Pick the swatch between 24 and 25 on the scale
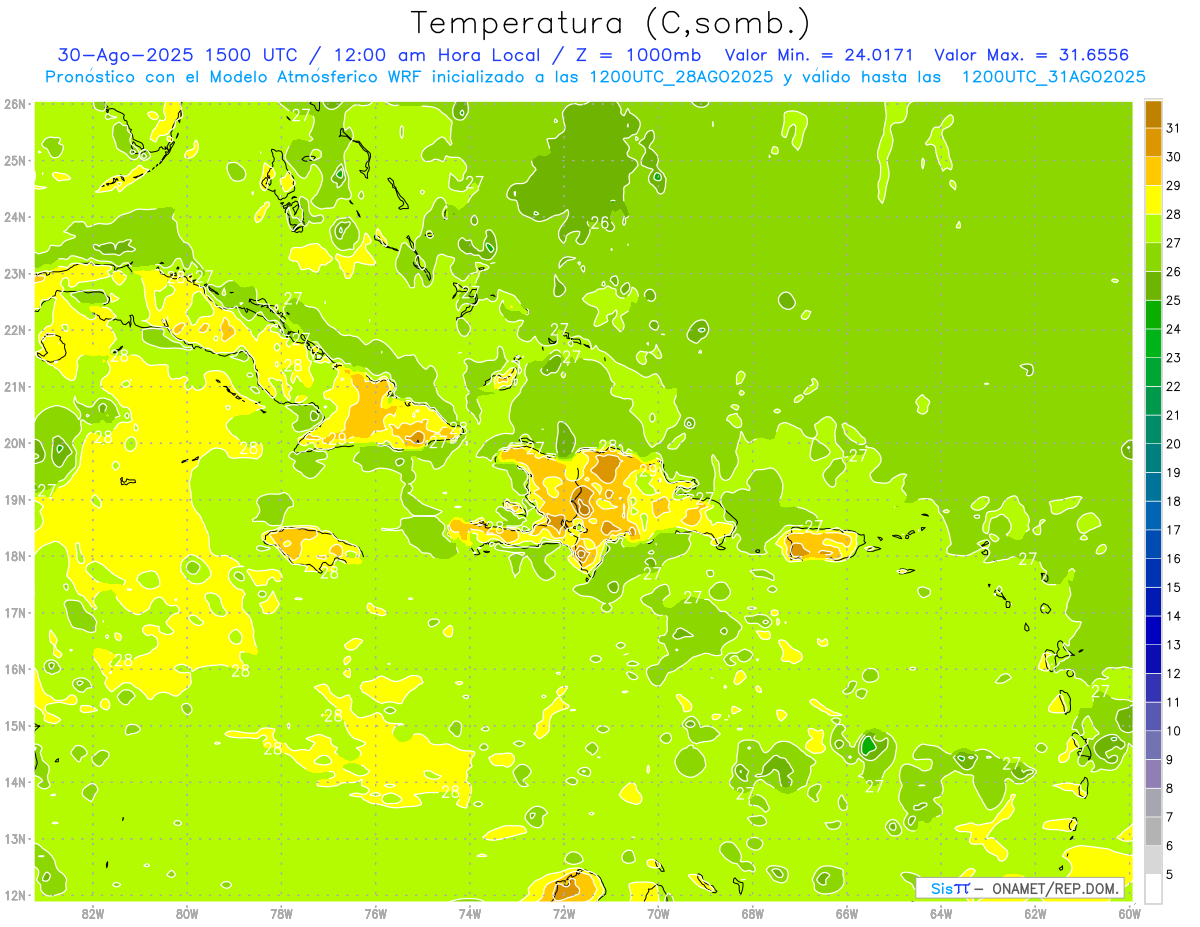The width and height of the screenshot is (1200, 927). [x=1153, y=315]
